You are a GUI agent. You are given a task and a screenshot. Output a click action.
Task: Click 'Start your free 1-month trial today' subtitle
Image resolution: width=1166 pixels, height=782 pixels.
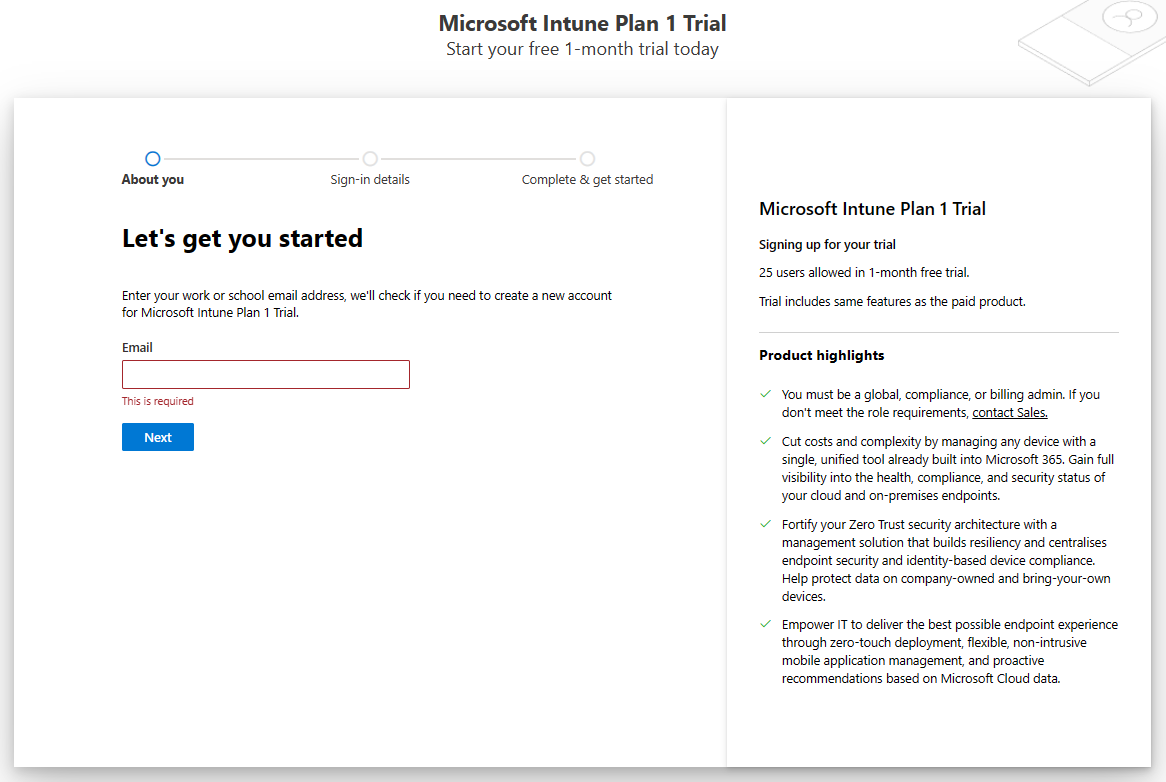click(x=582, y=49)
